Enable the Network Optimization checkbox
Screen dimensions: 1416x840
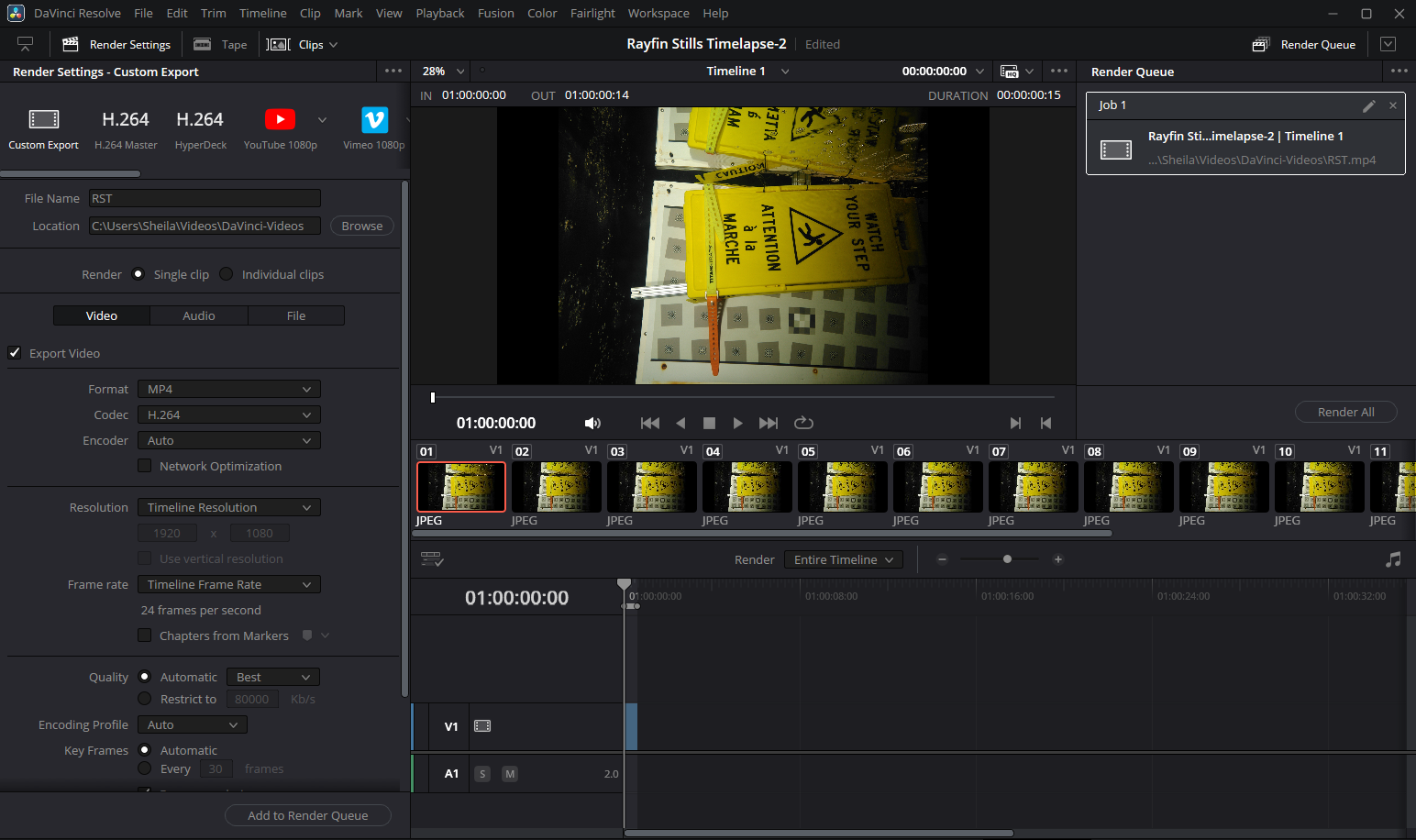(145, 466)
